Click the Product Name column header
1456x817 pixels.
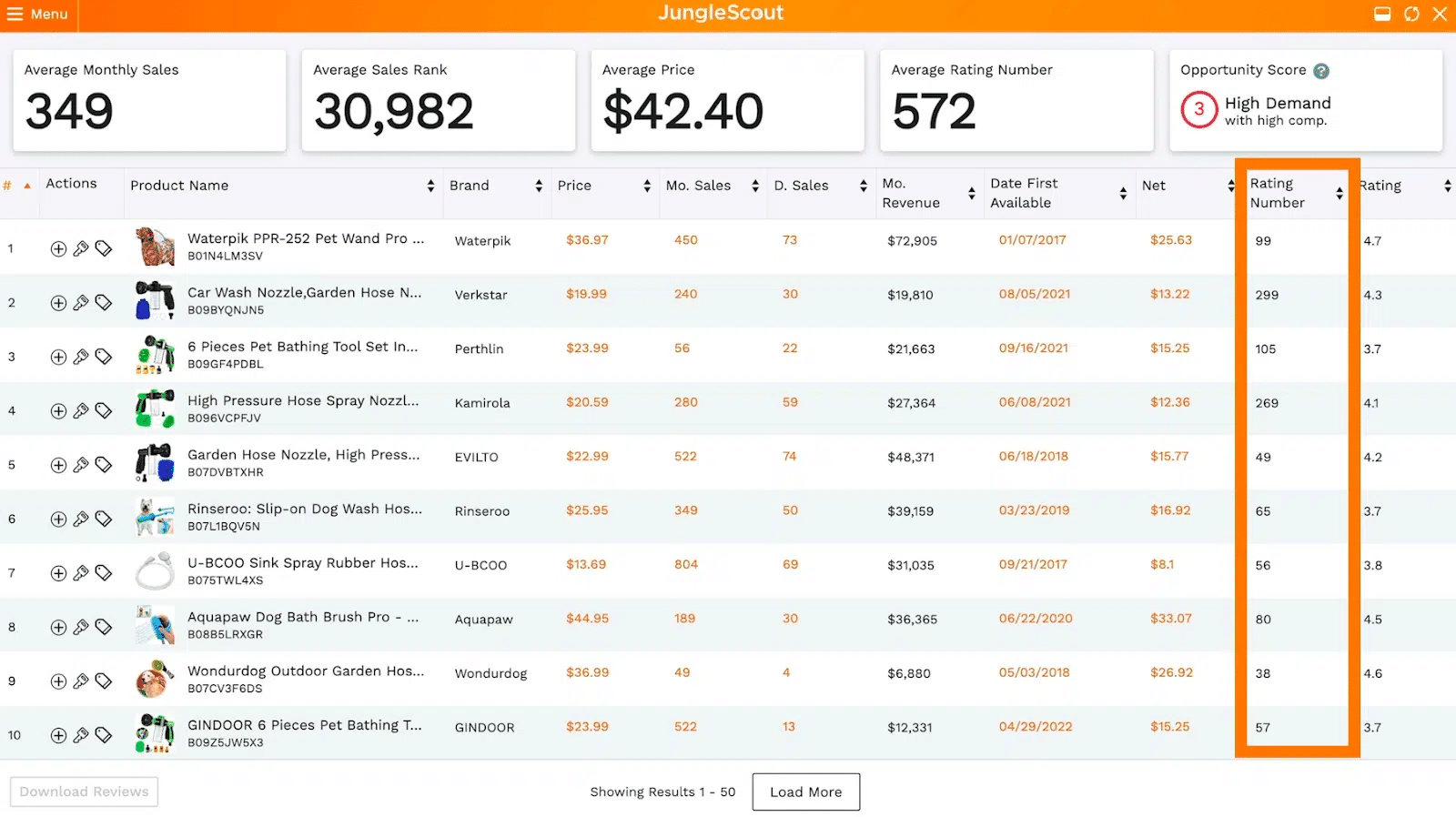click(x=179, y=186)
